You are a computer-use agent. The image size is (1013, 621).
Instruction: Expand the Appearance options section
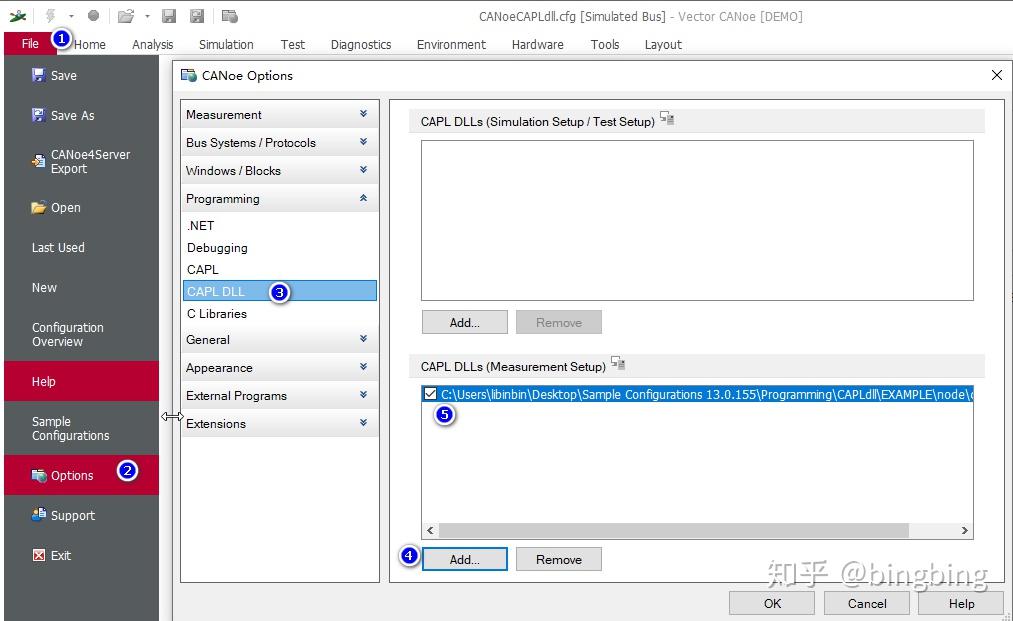click(279, 368)
